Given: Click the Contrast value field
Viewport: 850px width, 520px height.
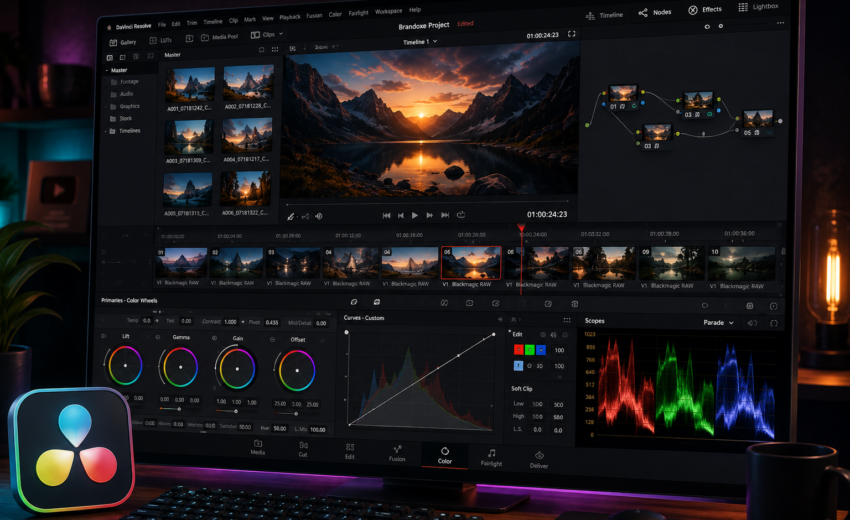Looking at the screenshot, I should point(230,322).
